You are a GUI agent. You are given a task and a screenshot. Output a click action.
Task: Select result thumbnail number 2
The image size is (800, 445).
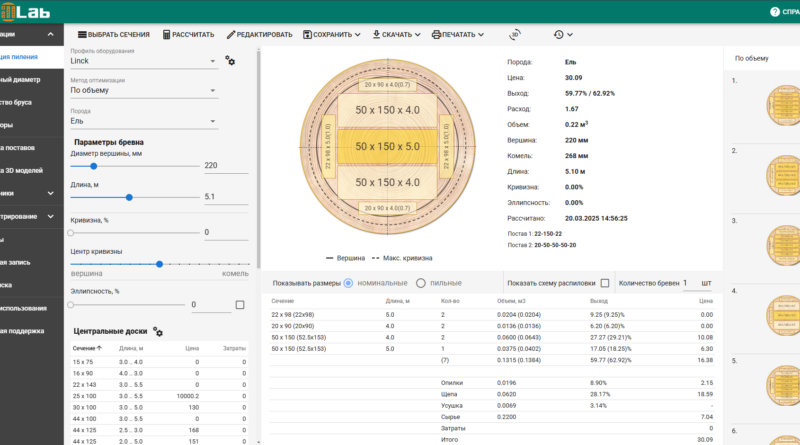[784, 176]
